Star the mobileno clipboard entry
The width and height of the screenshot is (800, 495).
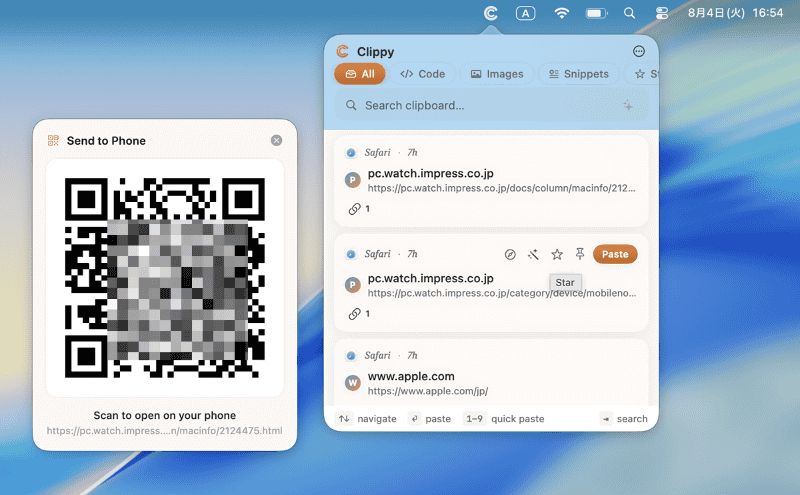coord(557,254)
